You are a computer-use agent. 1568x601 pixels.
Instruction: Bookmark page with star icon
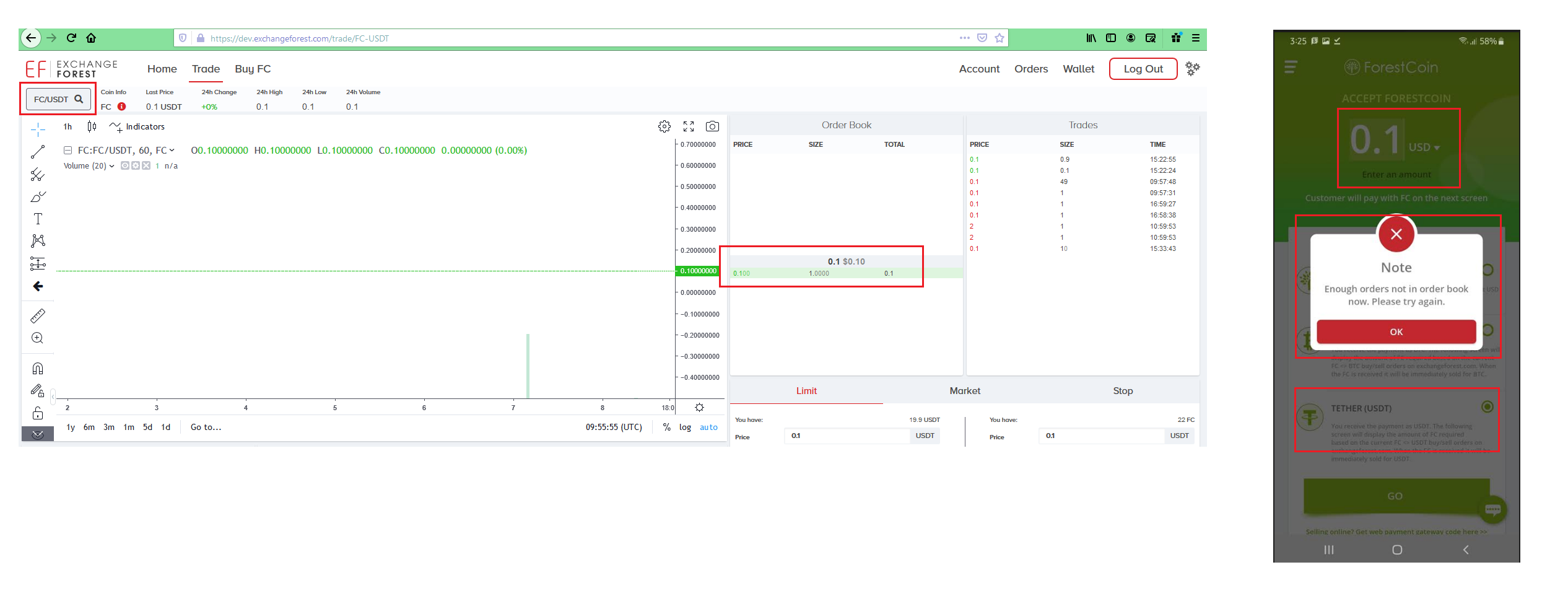click(x=1000, y=38)
